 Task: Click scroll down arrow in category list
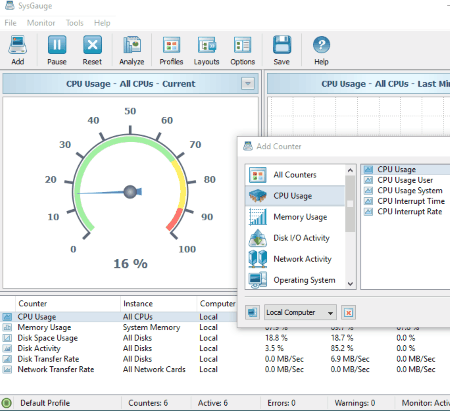(x=350, y=284)
